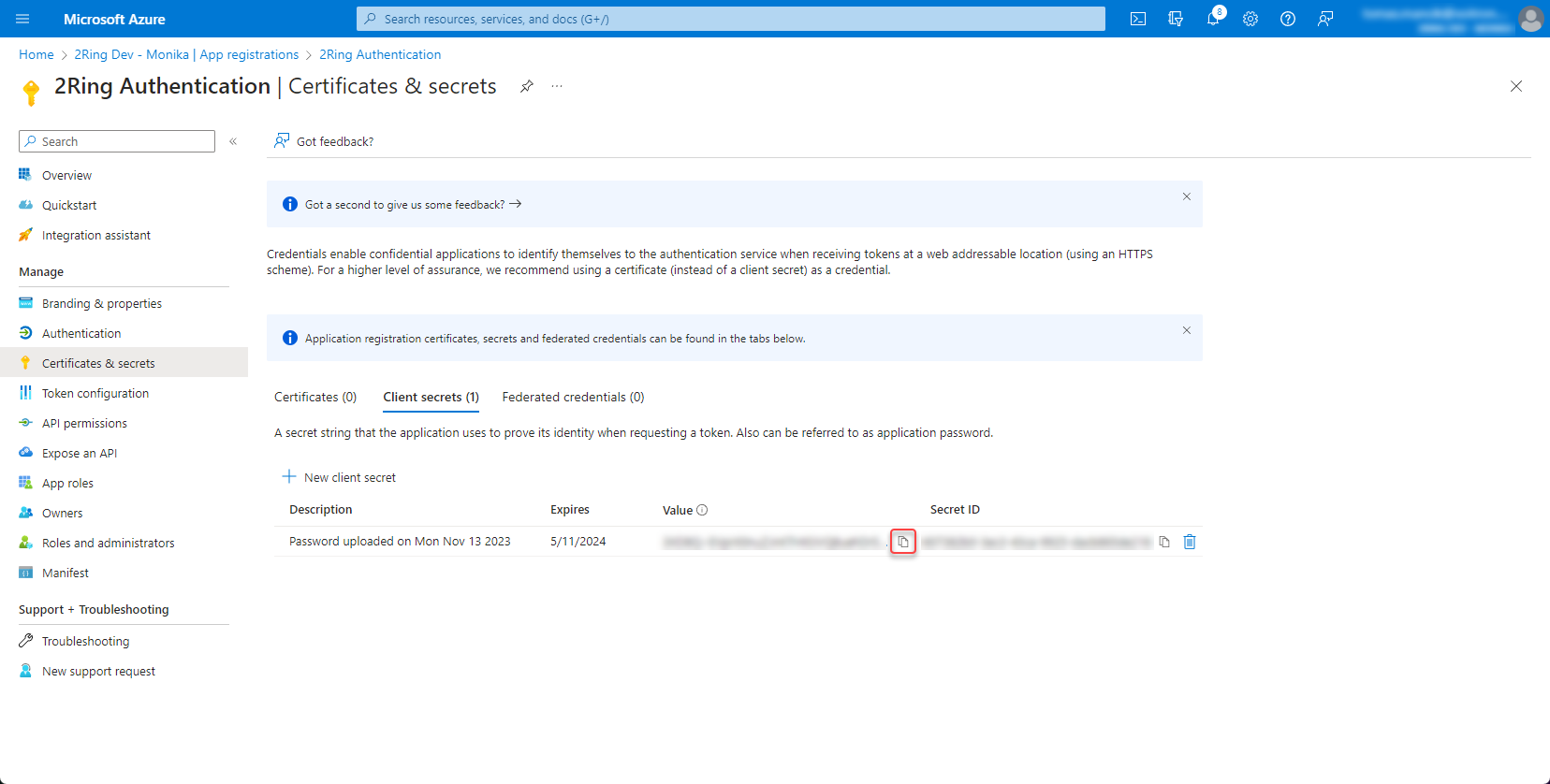Dismiss the feedback request banner

pos(1186,196)
